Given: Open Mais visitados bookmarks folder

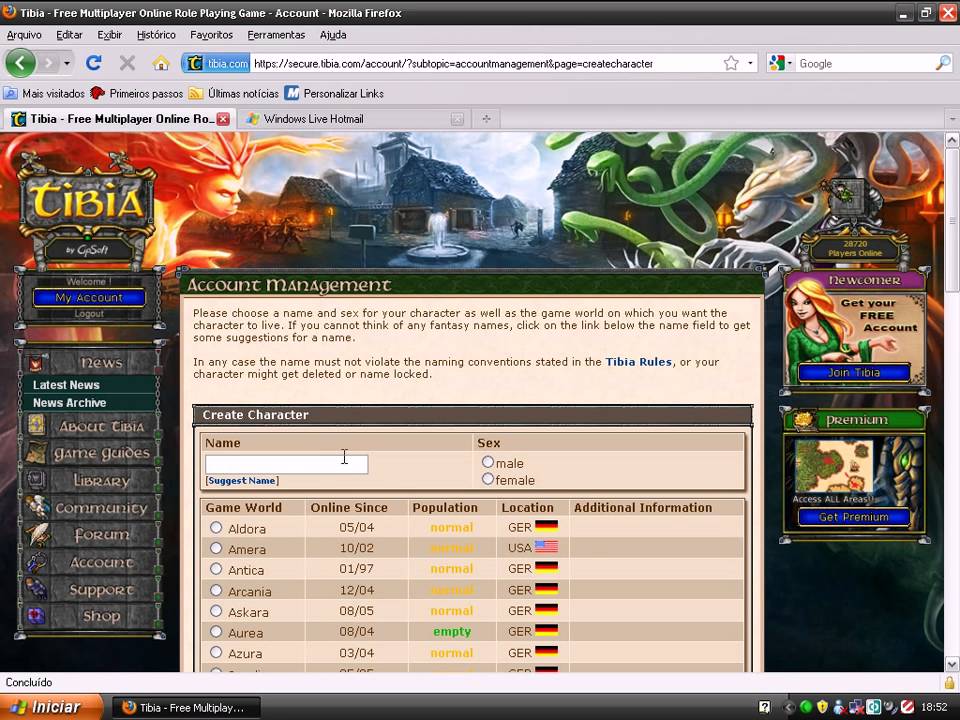Looking at the screenshot, I should [44, 94].
